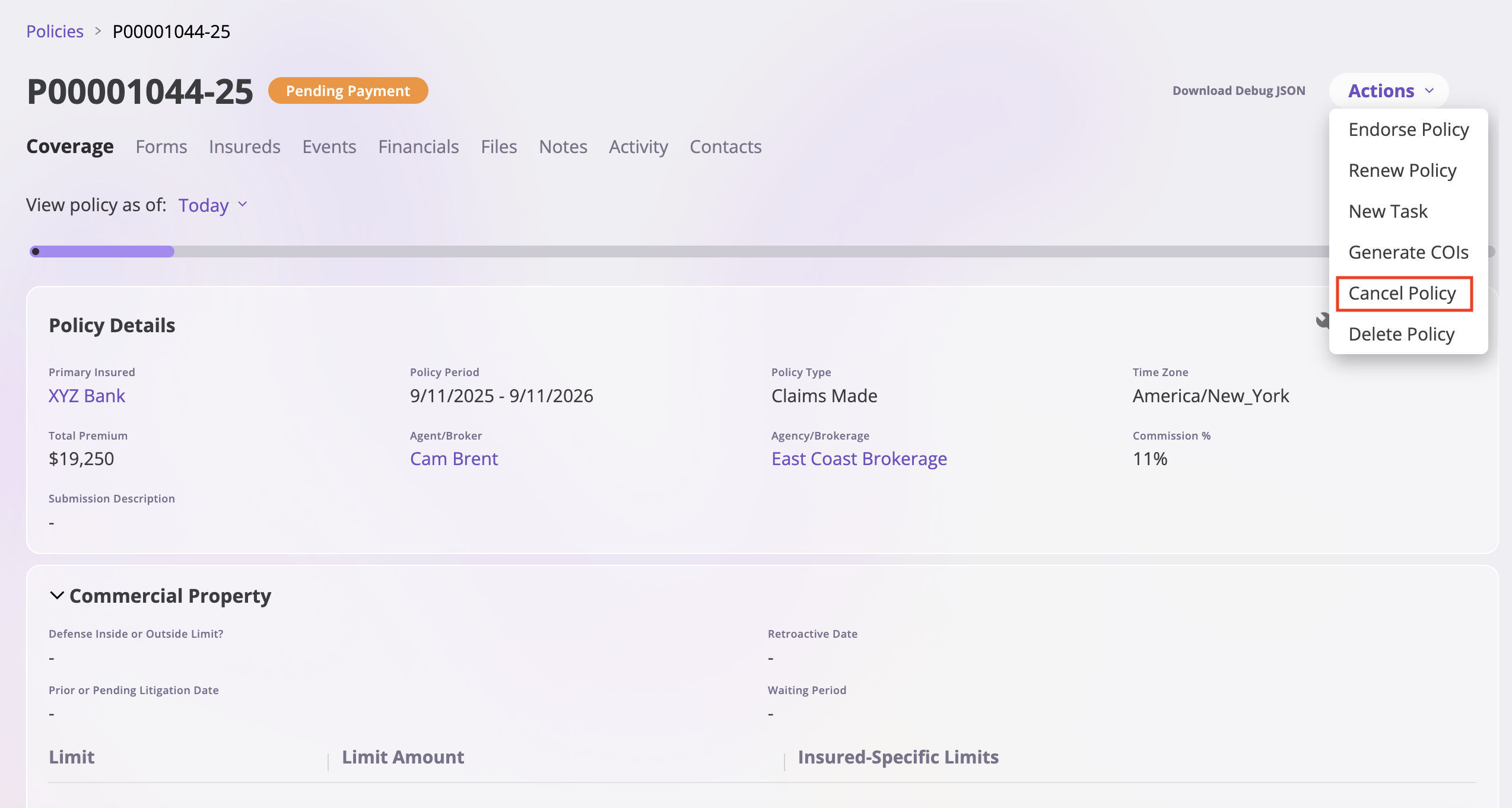Collapse the Commercial Property section
This screenshot has height=808, width=1512.
(x=57, y=595)
